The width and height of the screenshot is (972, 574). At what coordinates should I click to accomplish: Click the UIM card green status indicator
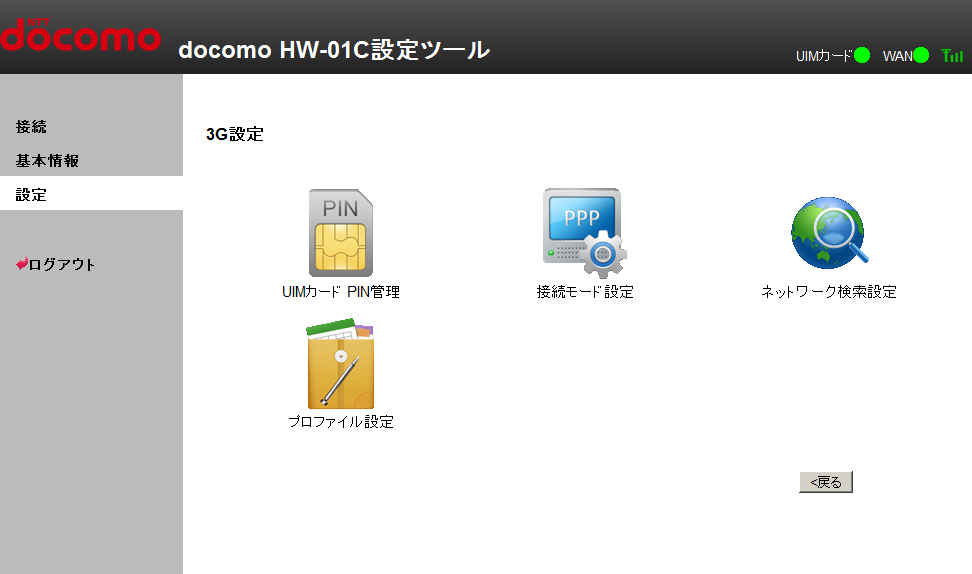tap(862, 56)
